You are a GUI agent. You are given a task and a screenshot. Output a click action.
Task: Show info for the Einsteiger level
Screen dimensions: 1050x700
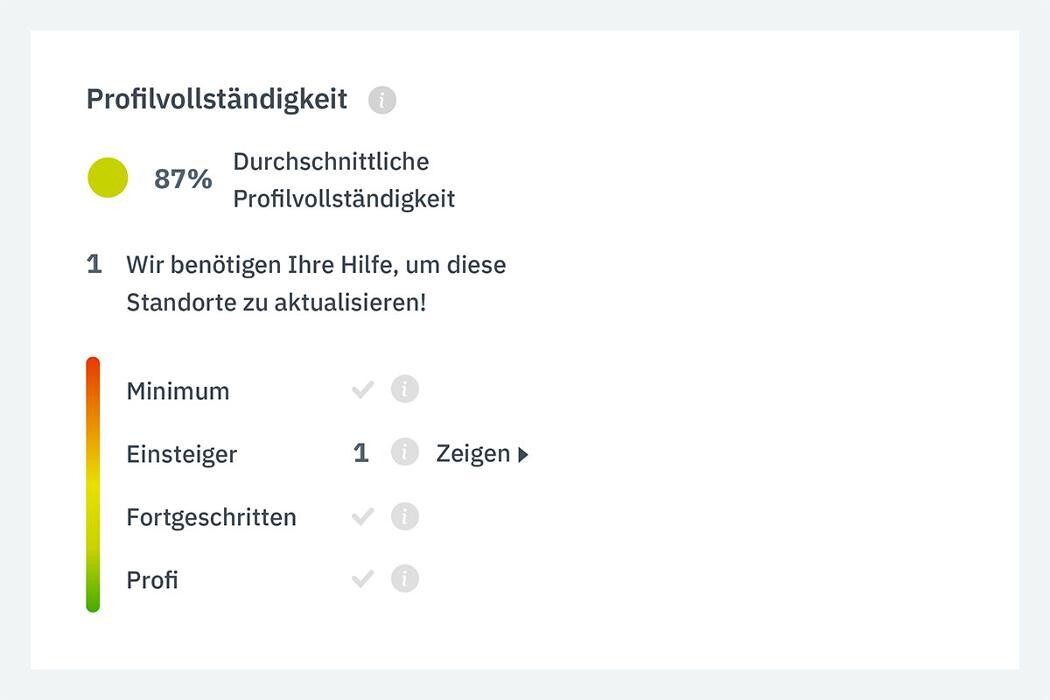coord(404,452)
